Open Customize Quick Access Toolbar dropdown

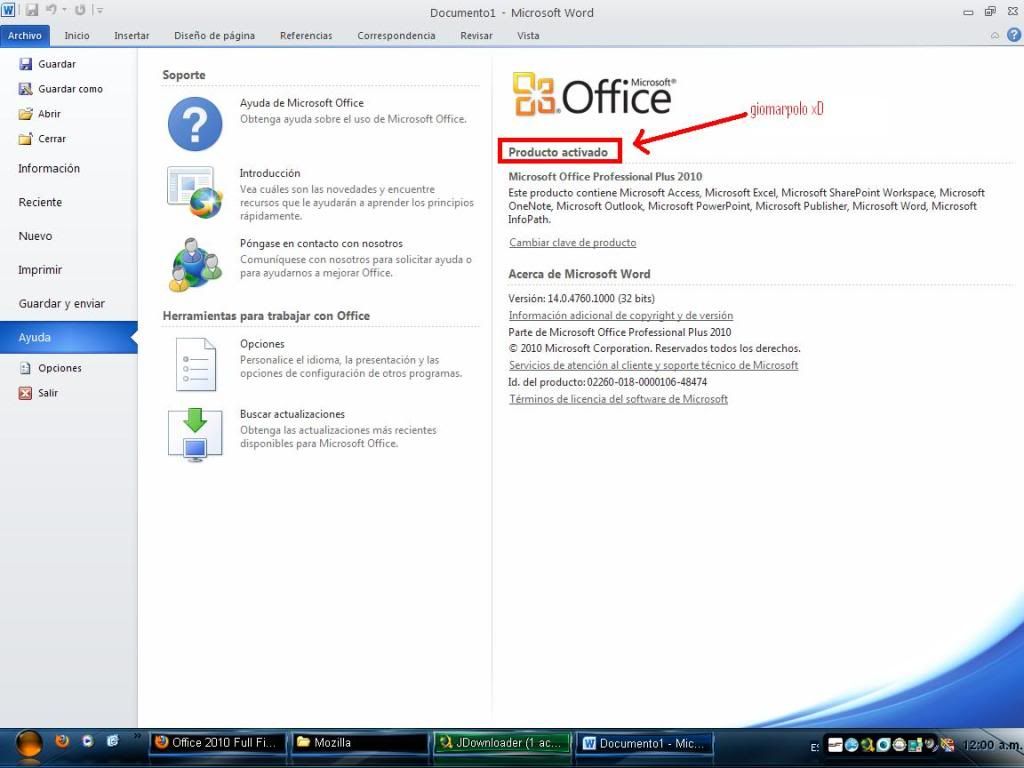[x=99, y=10]
